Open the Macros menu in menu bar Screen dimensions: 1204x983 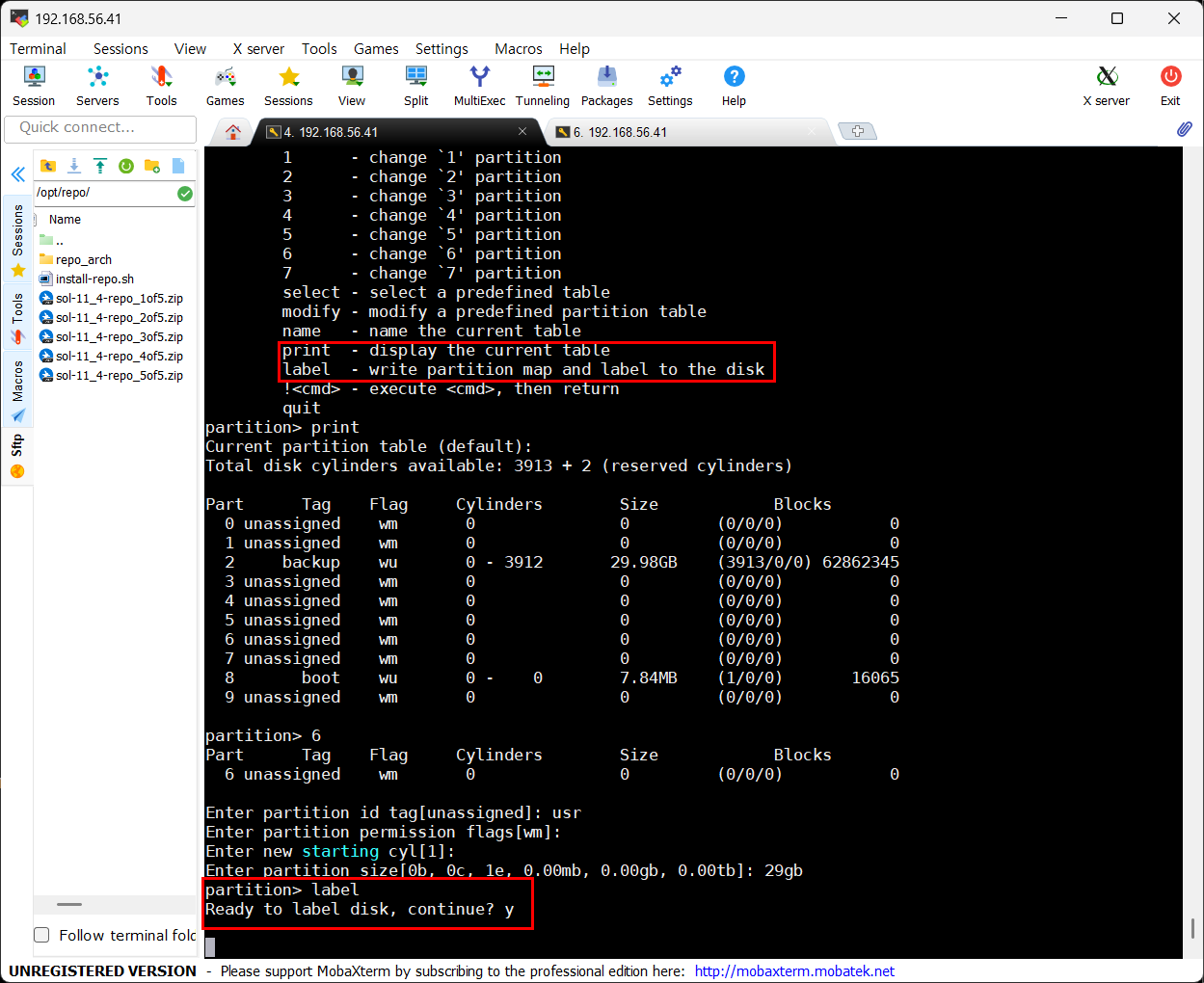pos(519,49)
